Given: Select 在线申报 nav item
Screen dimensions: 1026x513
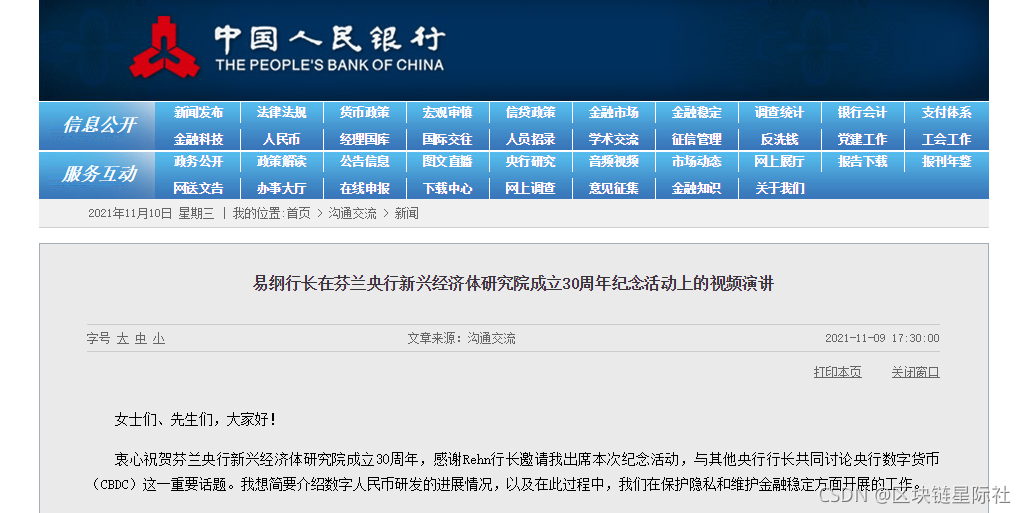Looking at the screenshot, I should 364,188.
